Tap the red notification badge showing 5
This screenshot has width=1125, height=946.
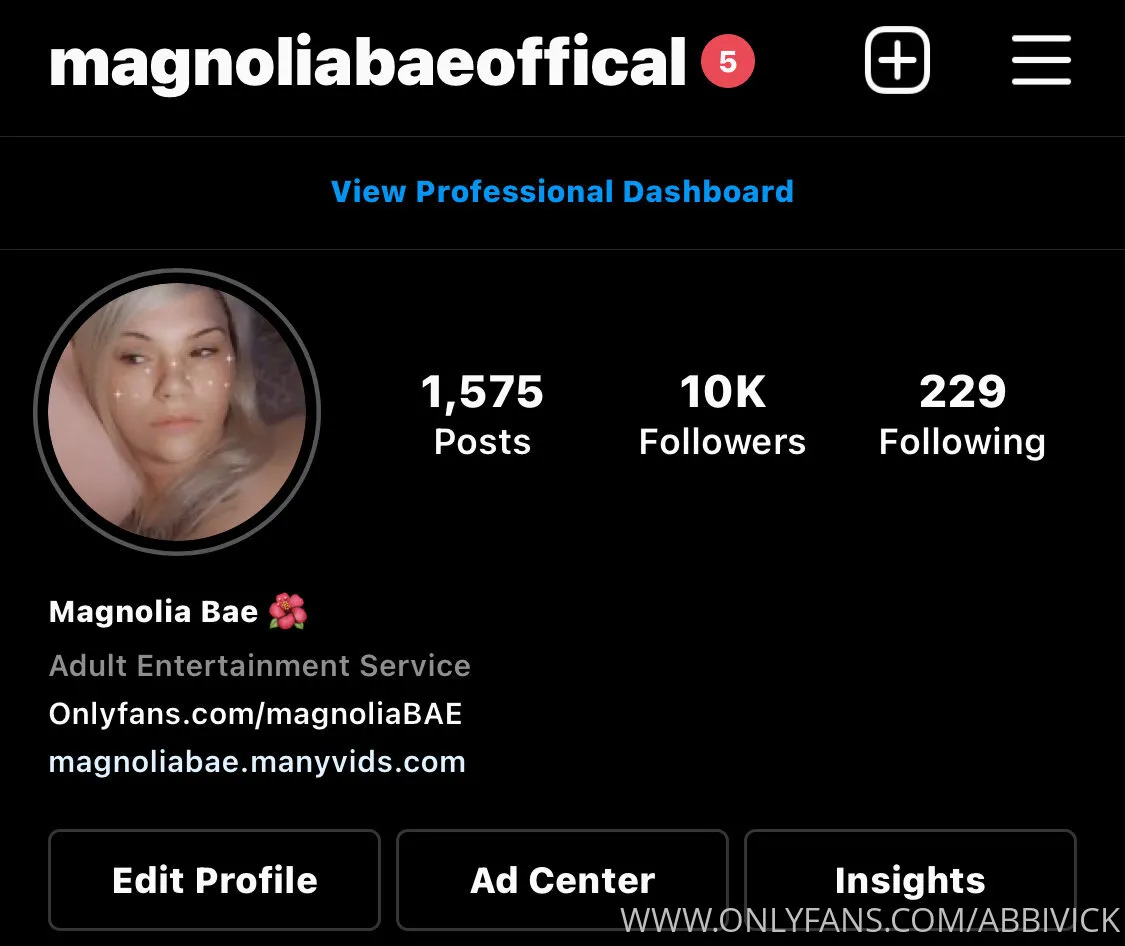click(x=728, y=61)
